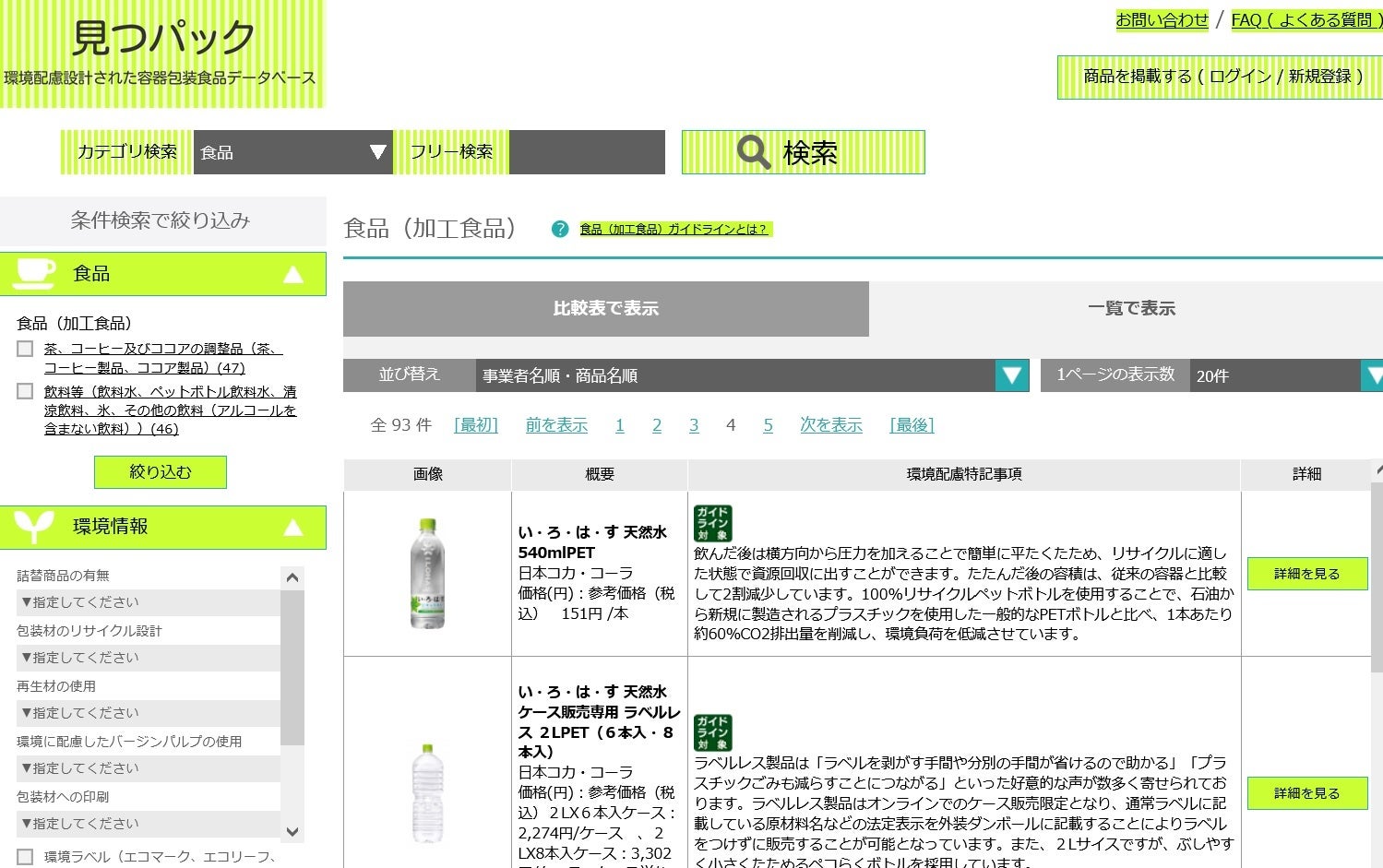Image resolution: width=1383 pixels, height=868 pixels.
Task: Click the 環境情報 panel scrollbar thumb
Action: [292, 667]
